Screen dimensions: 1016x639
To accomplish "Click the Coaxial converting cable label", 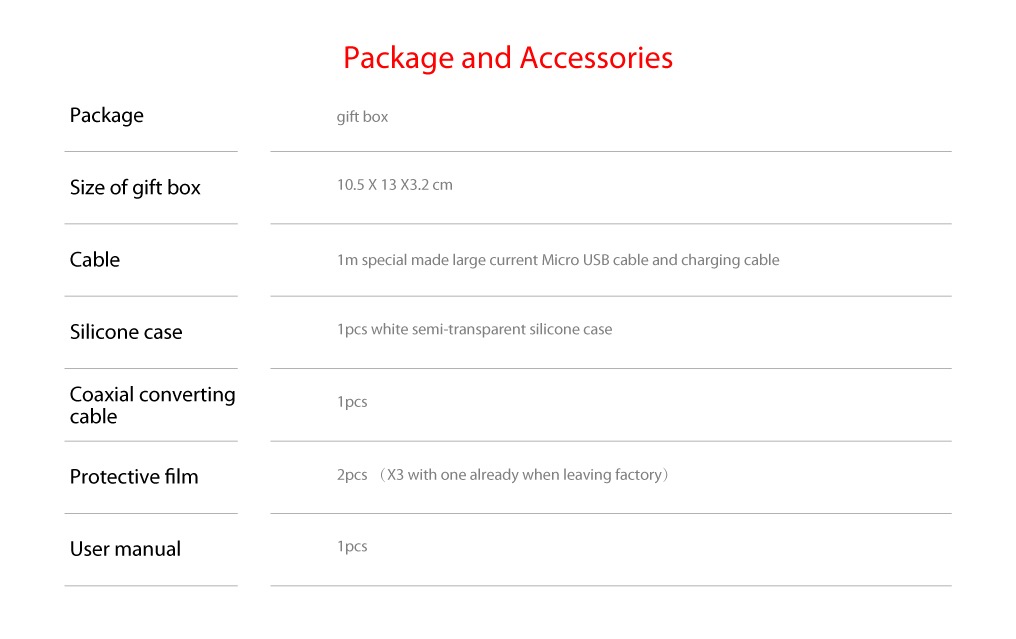I will pyautogui.click(x=152, y=405).
